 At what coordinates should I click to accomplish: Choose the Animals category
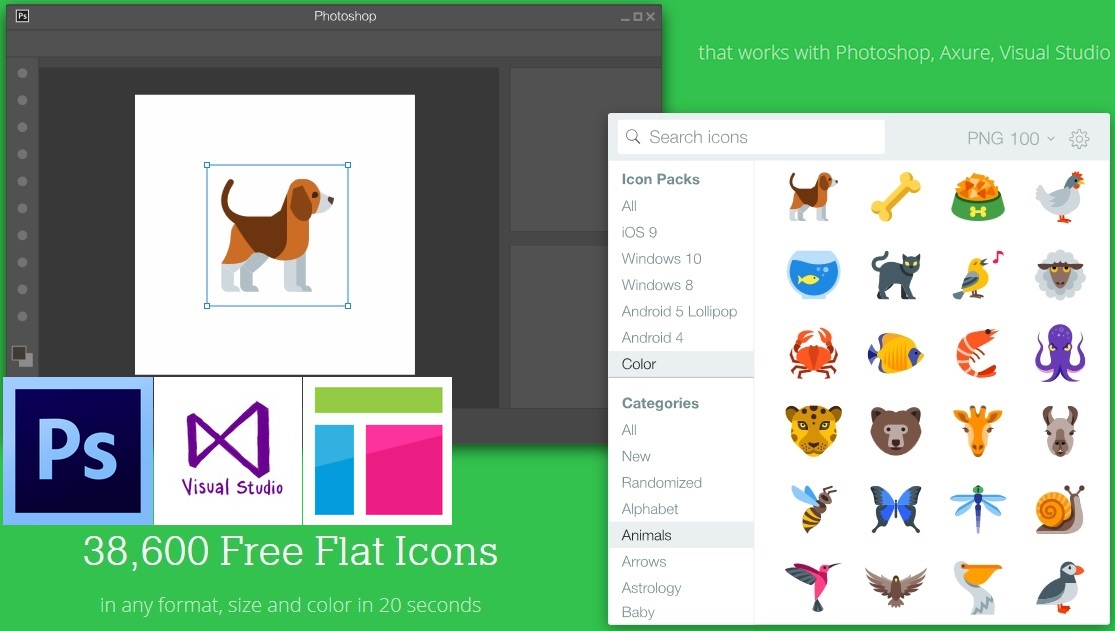646,535
